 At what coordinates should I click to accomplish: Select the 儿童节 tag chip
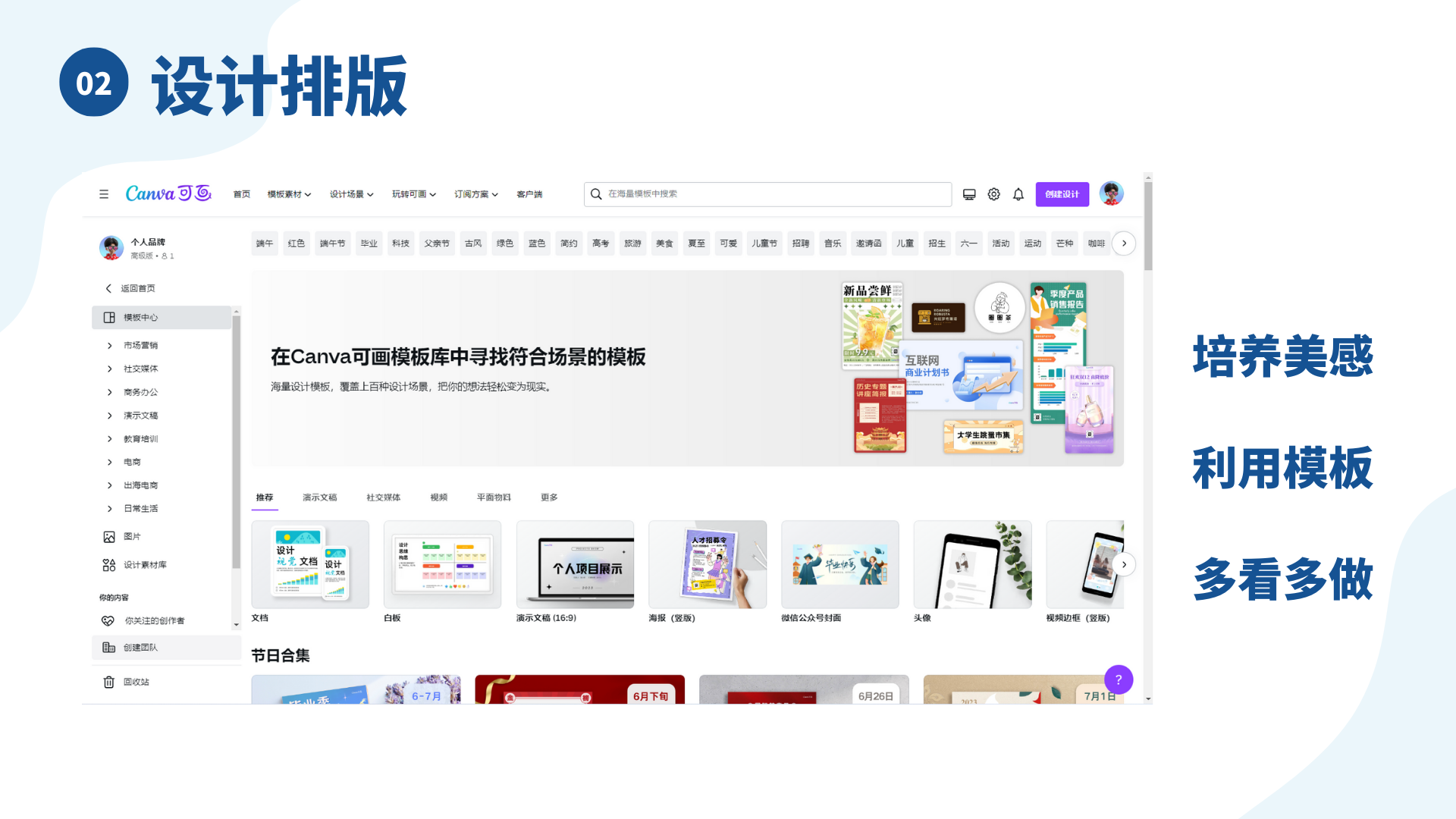click(764, 243)
